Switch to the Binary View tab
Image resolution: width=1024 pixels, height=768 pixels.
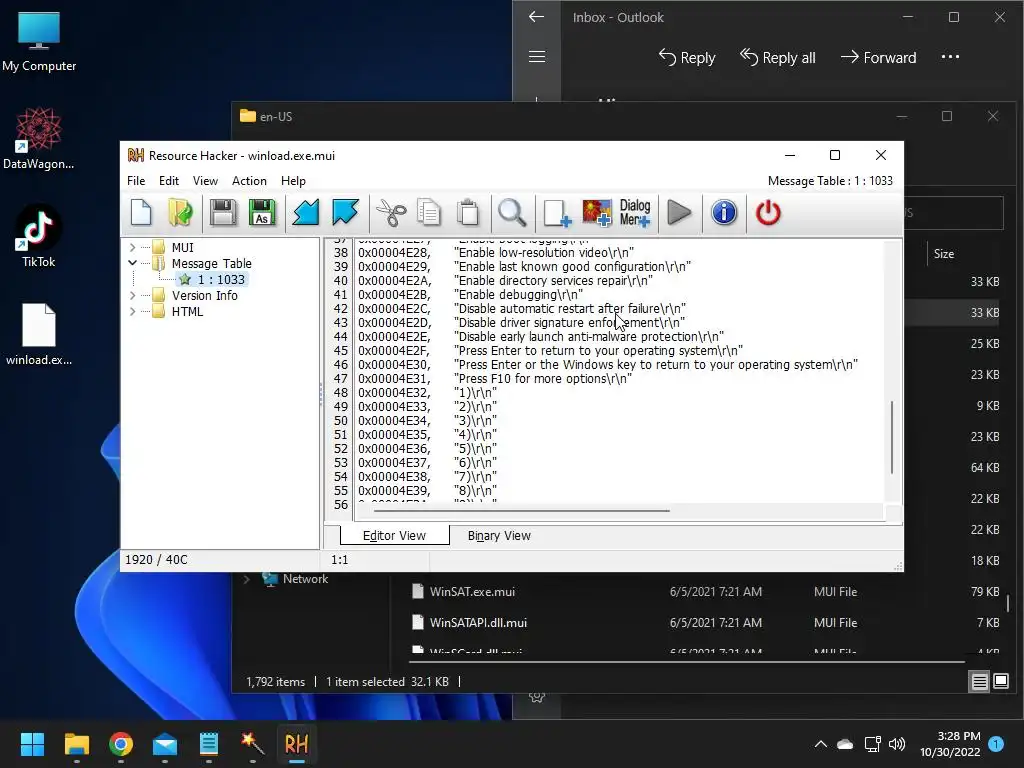tap(499, 536)
